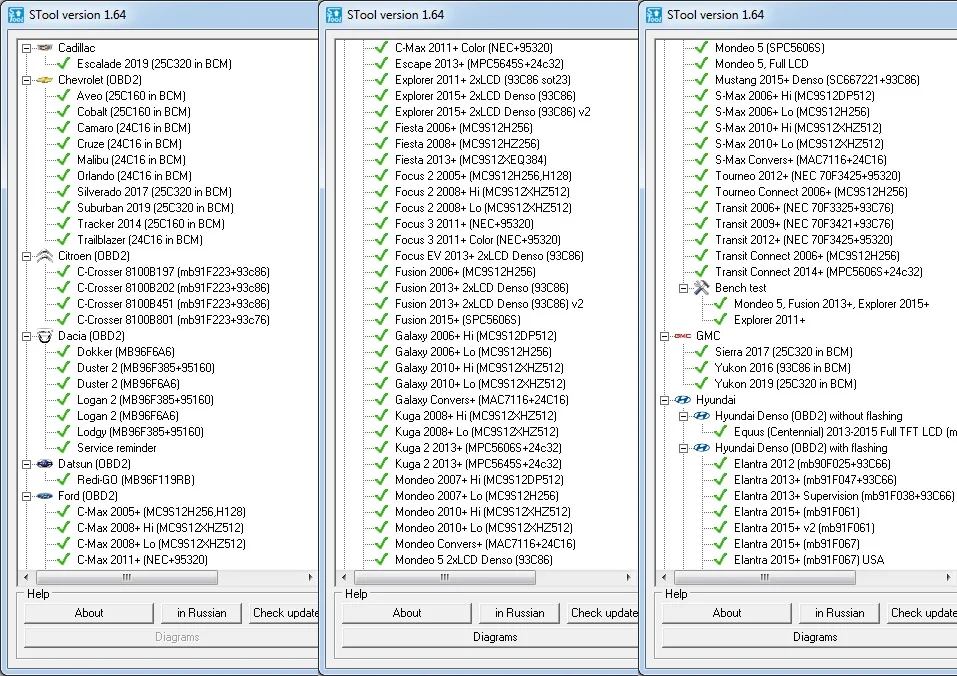Collapse the Dacia (OBD2) tree node
957x676 pixels.
coord(26,336)
